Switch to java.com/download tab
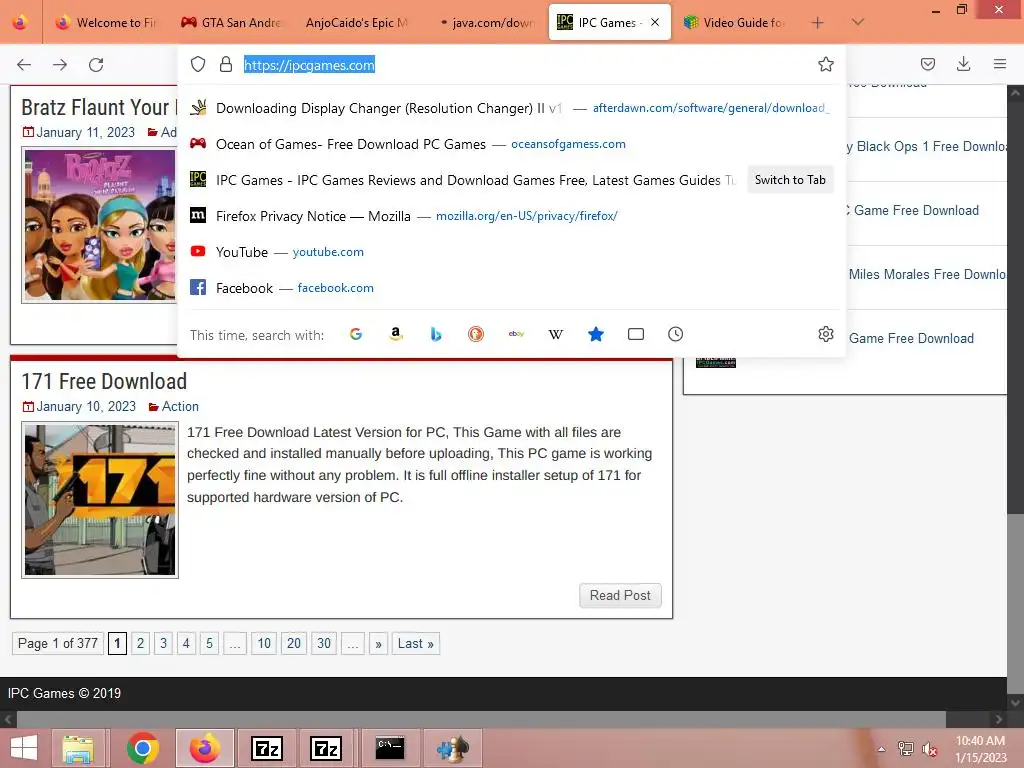Screen dimensions: 1024x768 [486, 22]
